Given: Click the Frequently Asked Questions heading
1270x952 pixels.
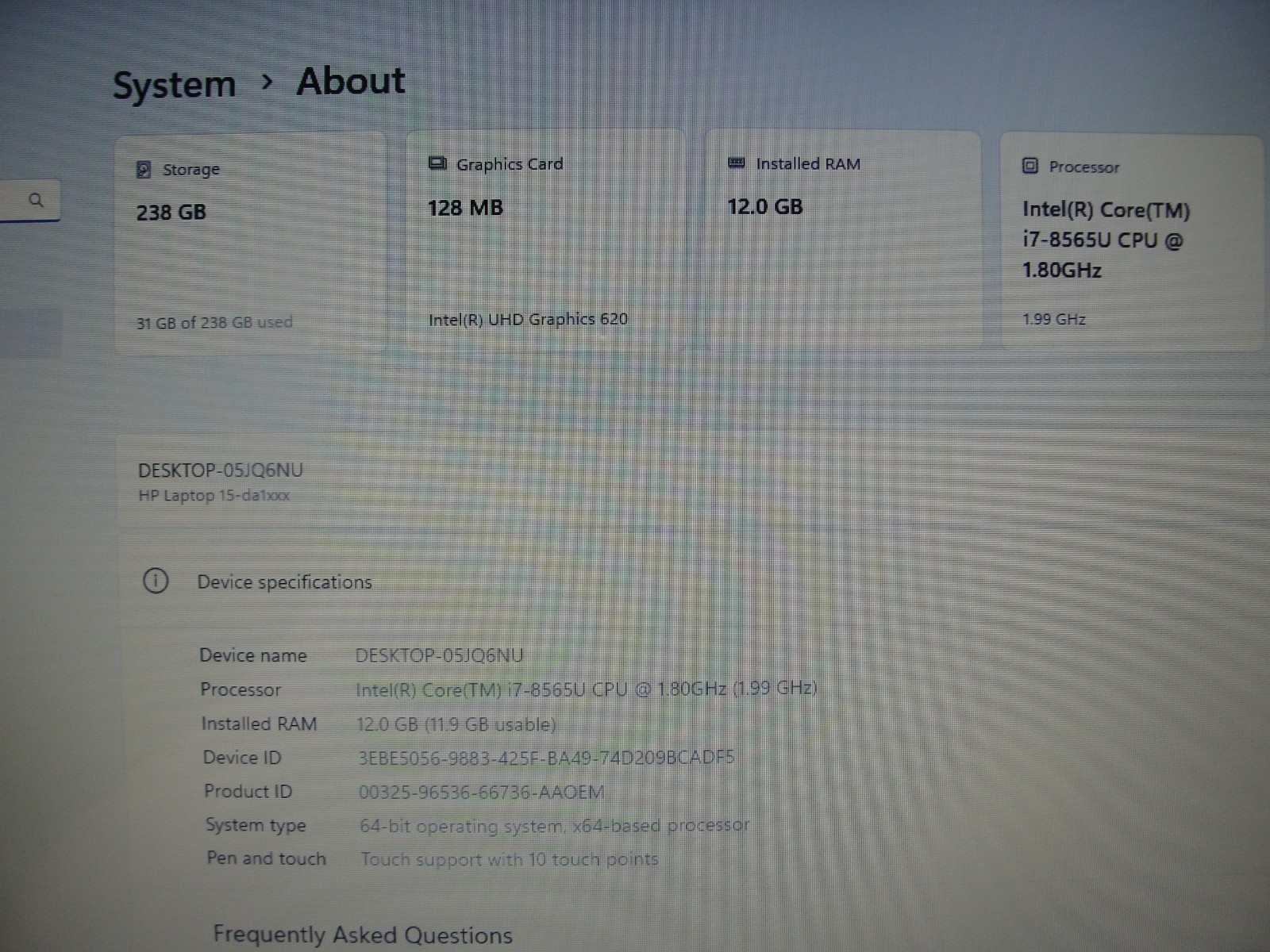Looking at the screenshot, I should click(x=363, y=935).
